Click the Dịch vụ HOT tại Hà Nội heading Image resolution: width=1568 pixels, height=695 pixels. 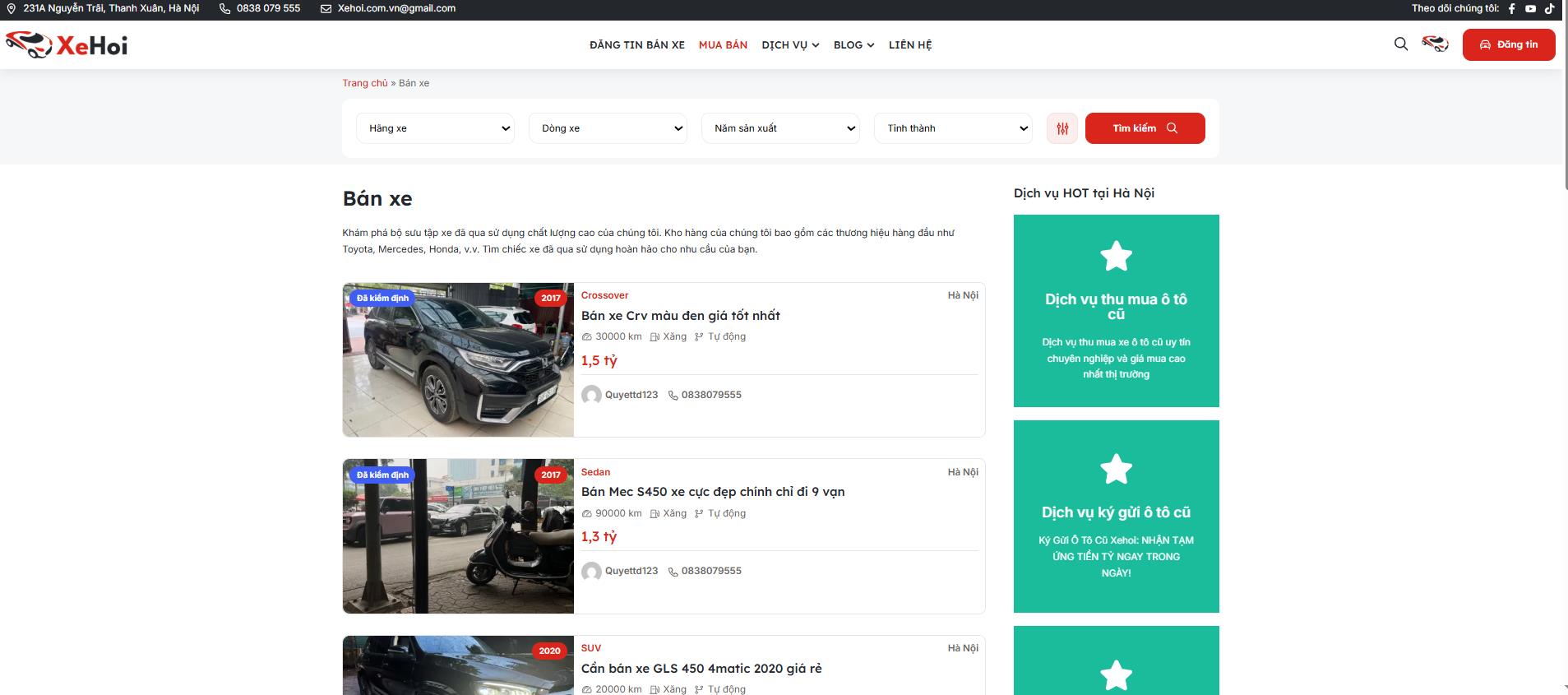(1084, 193)
